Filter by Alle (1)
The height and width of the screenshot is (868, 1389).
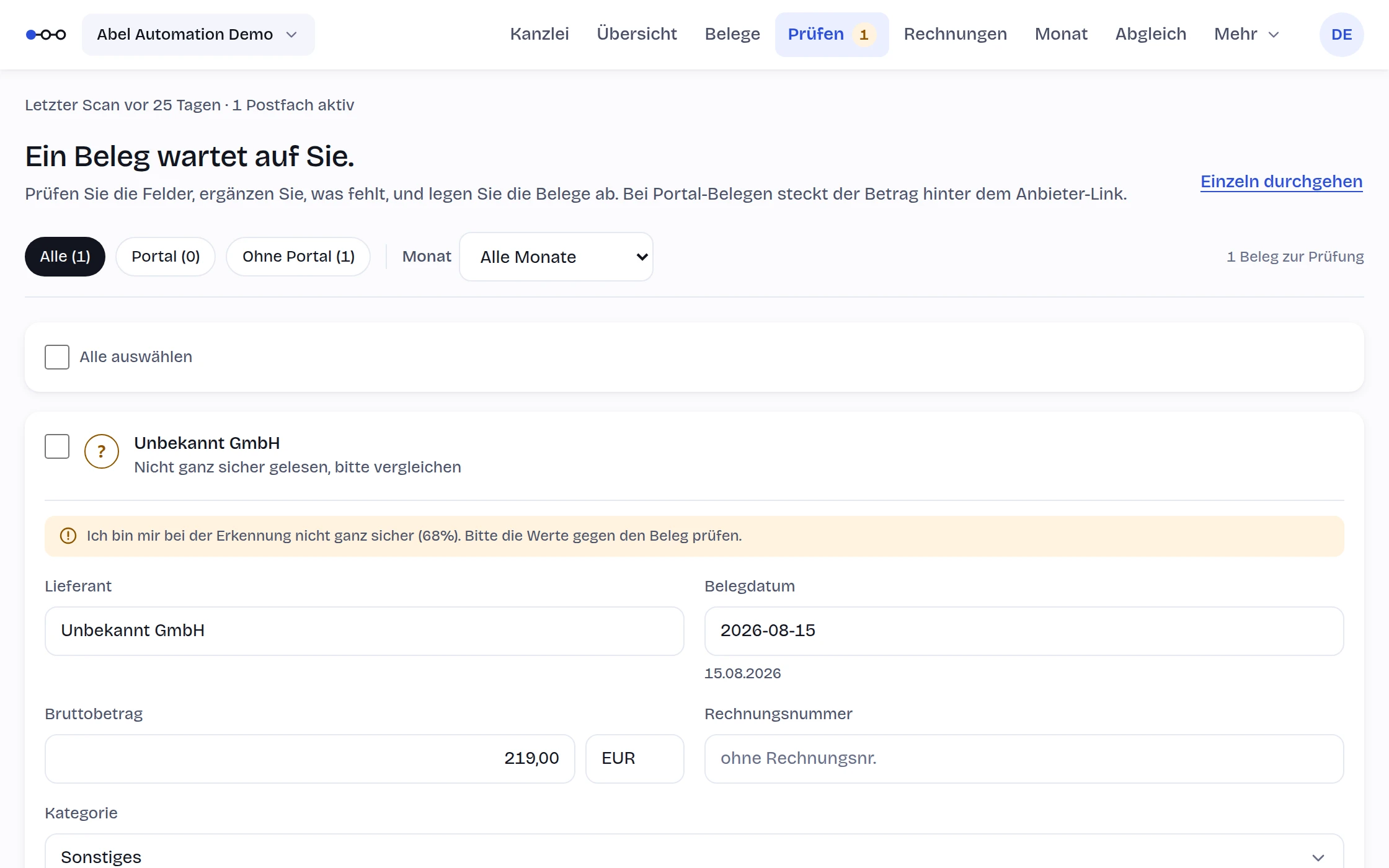click(65, 257)
